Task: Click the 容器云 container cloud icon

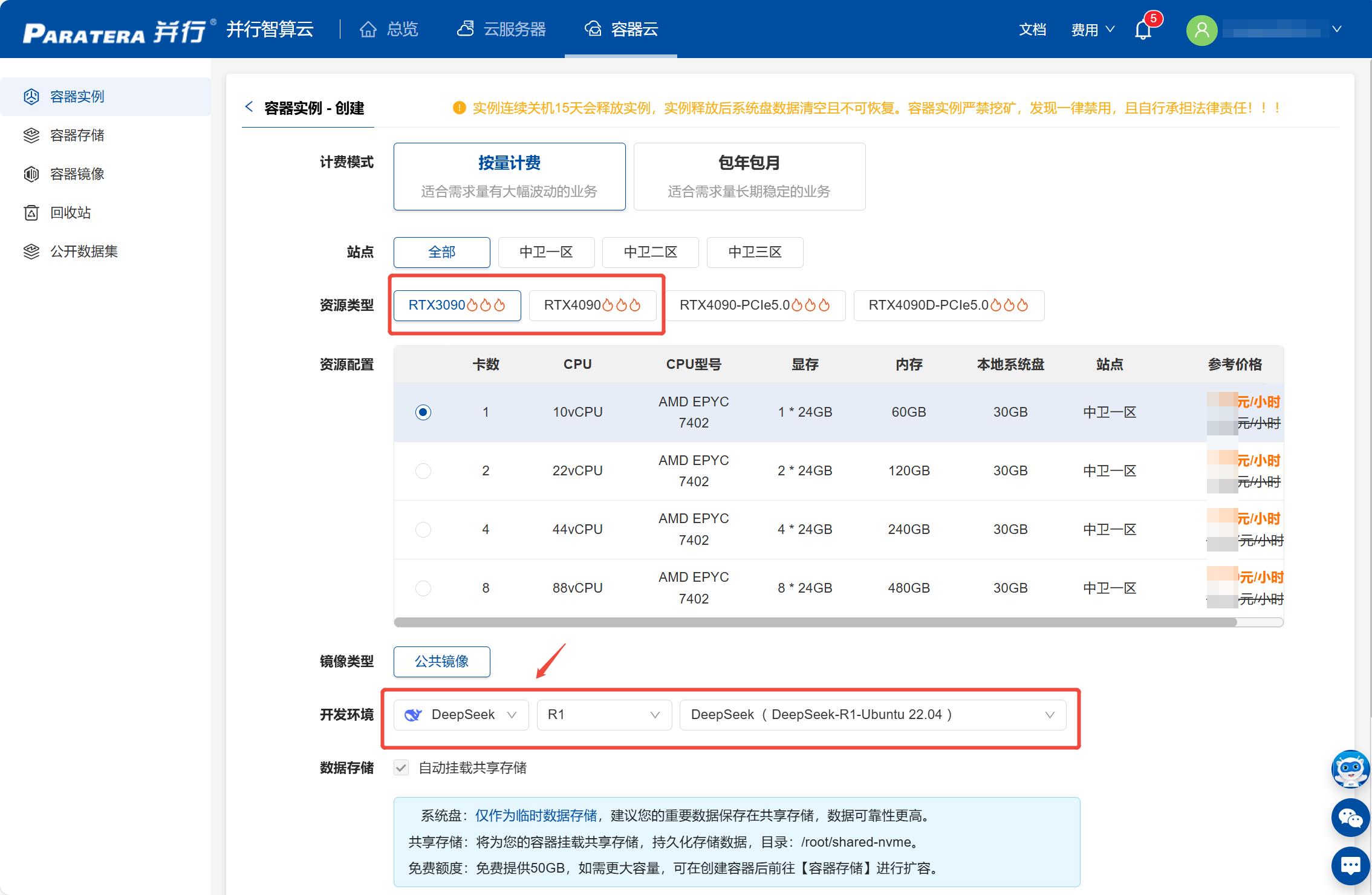Action: [593, 29]
